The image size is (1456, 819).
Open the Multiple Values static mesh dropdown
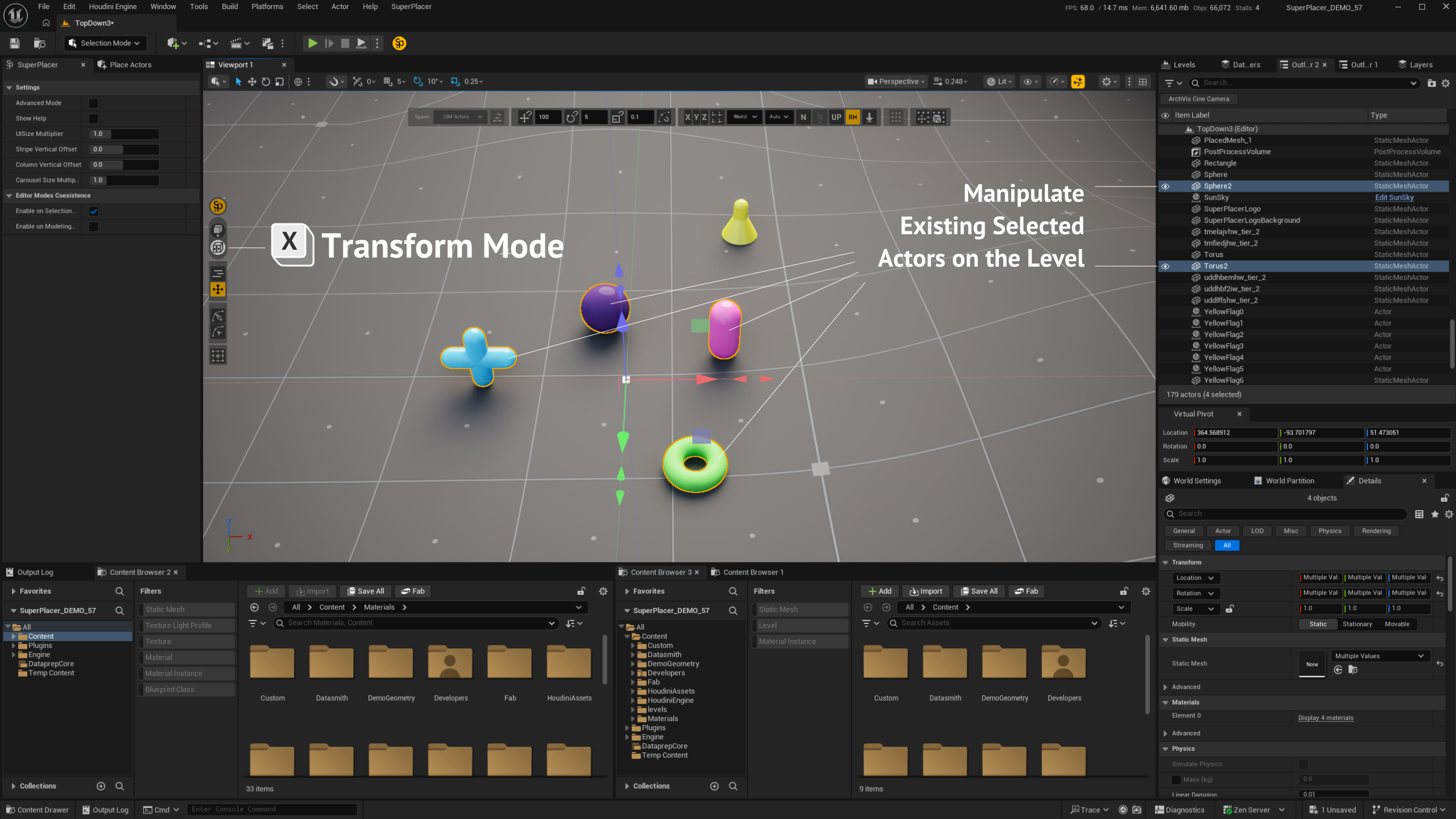(x=1379, y=656)
